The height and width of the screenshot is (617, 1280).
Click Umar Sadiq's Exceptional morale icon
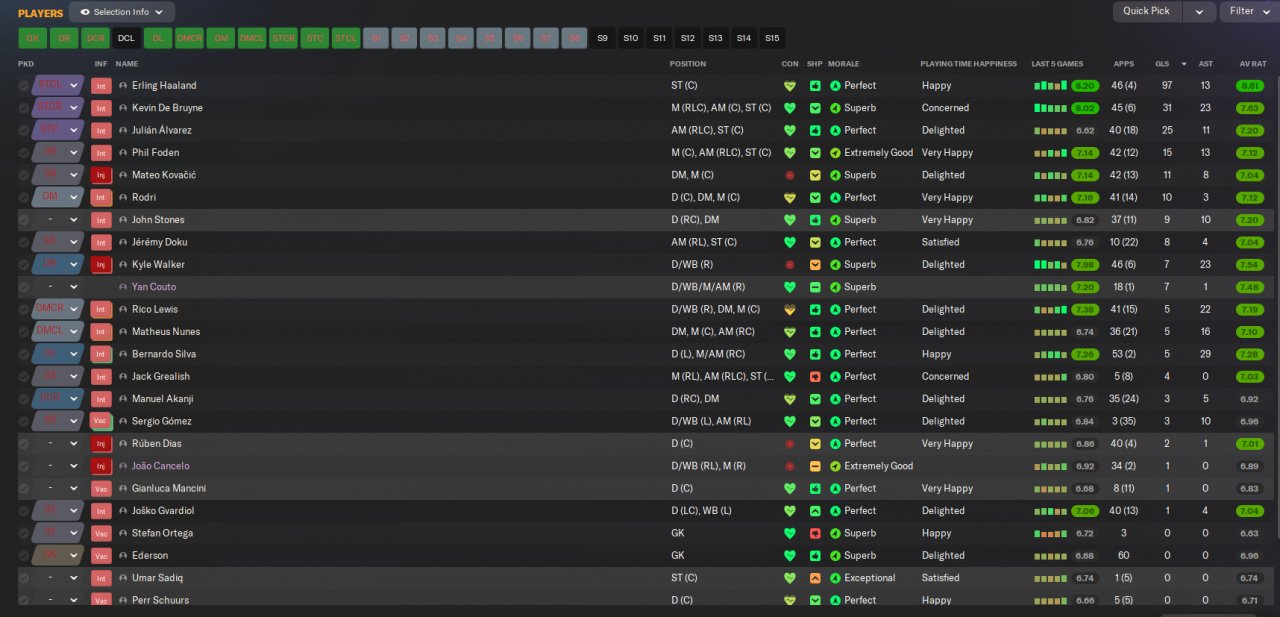(836, 578)
